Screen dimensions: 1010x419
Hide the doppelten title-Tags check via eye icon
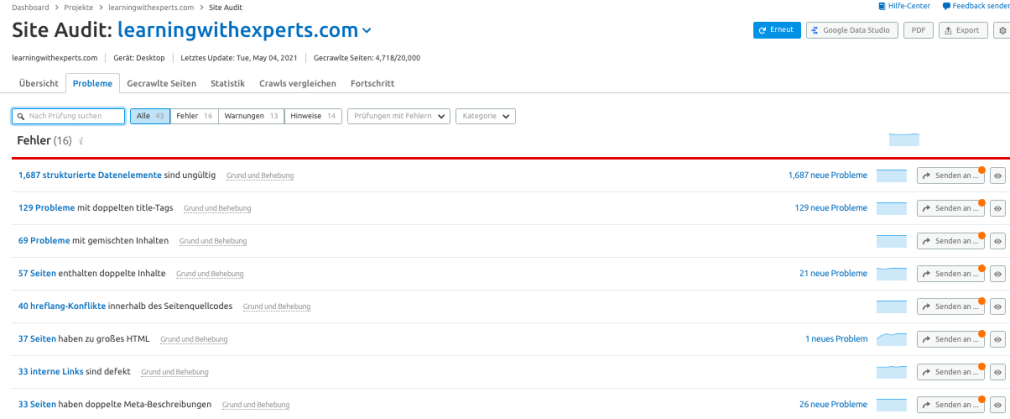998,208
